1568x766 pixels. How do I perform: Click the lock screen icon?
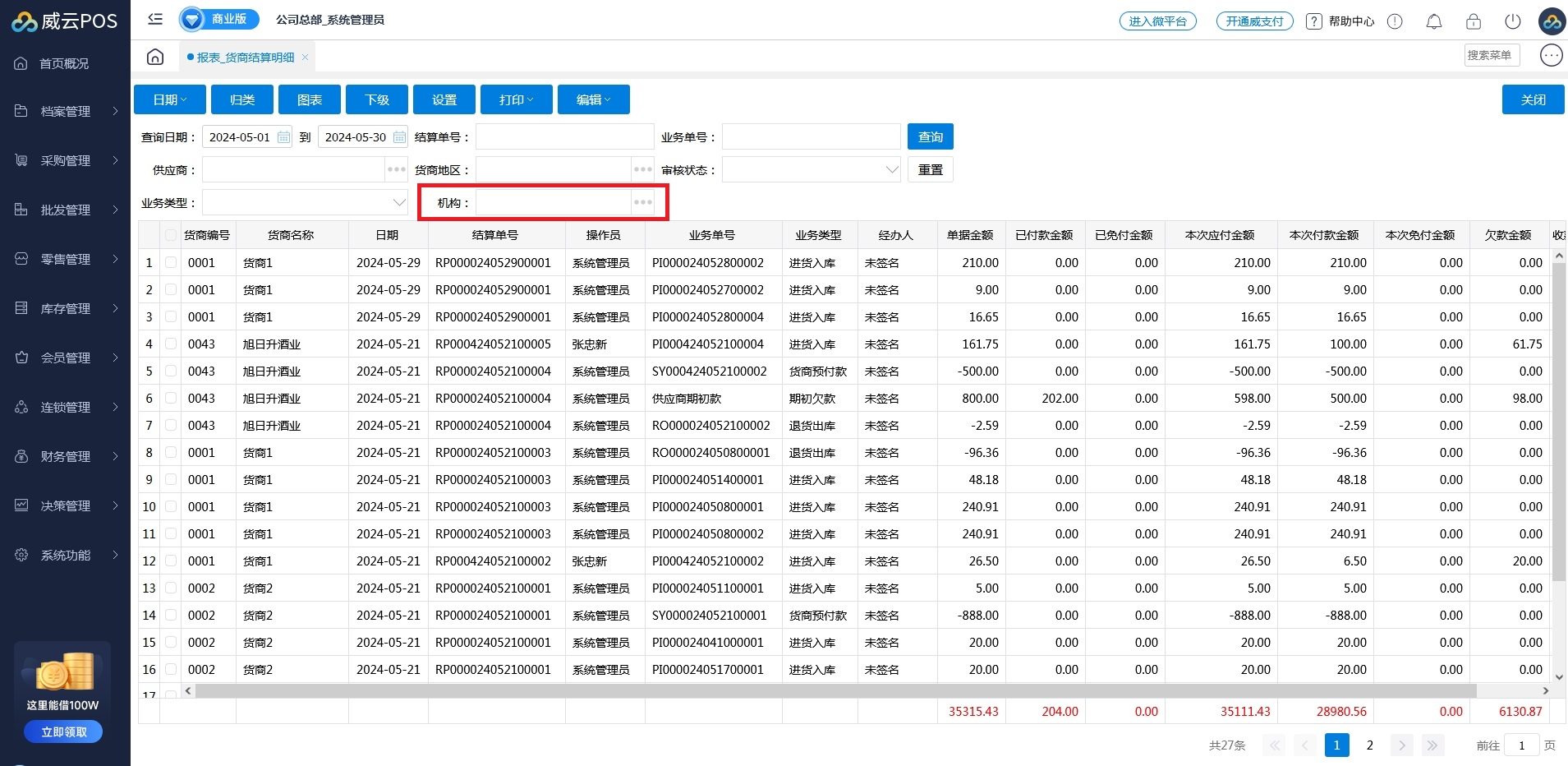(1473, 21)
